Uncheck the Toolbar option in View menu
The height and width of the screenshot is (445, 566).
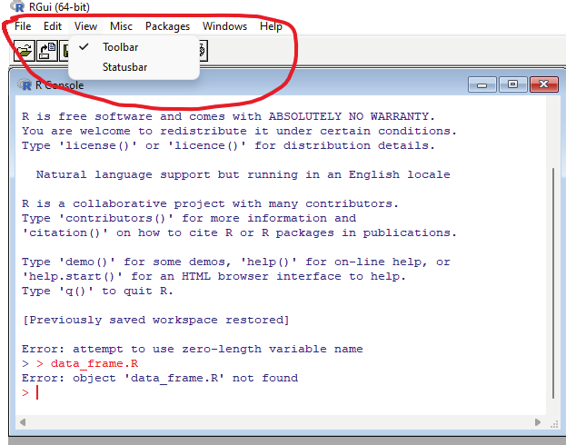tap(120, 47)
